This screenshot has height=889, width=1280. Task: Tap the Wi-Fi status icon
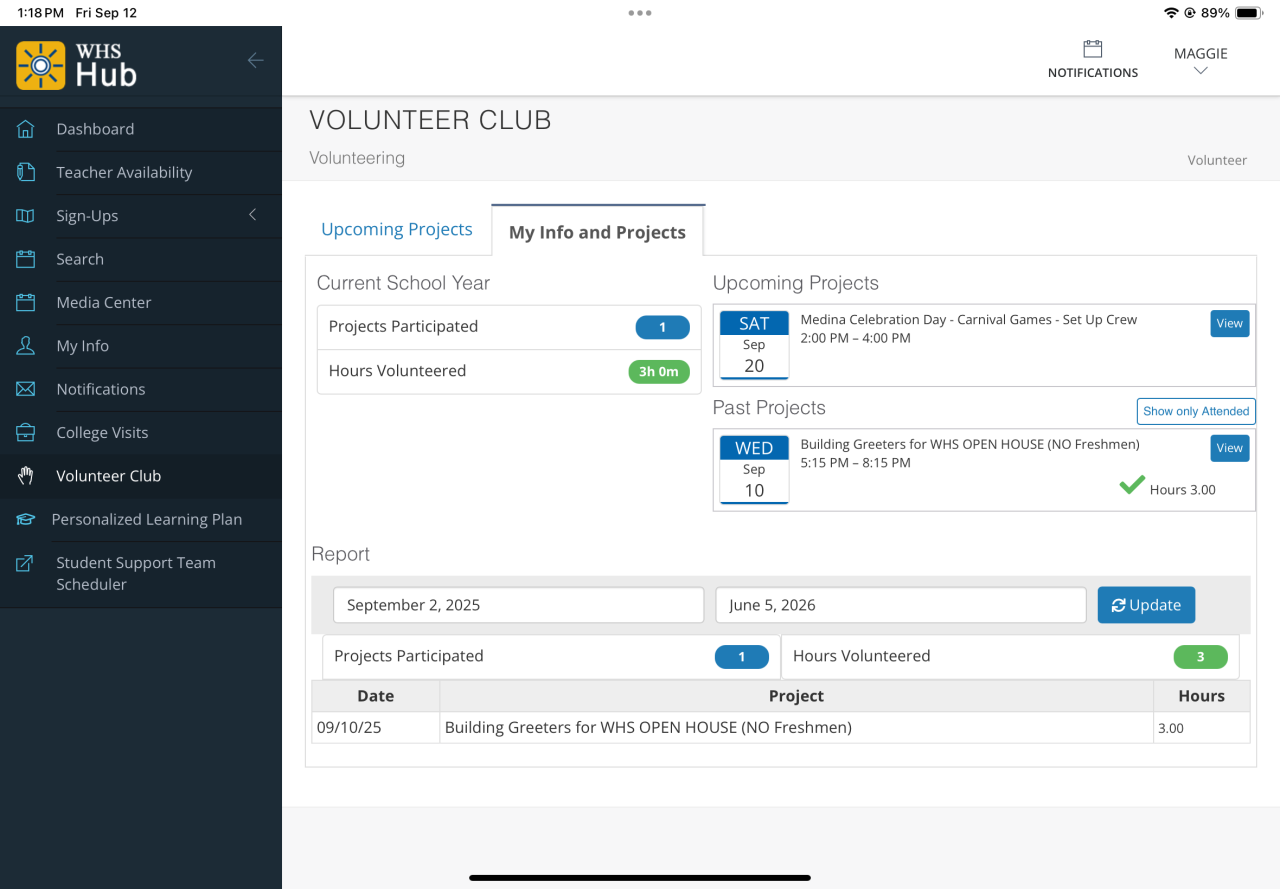tap(1171, 13)
